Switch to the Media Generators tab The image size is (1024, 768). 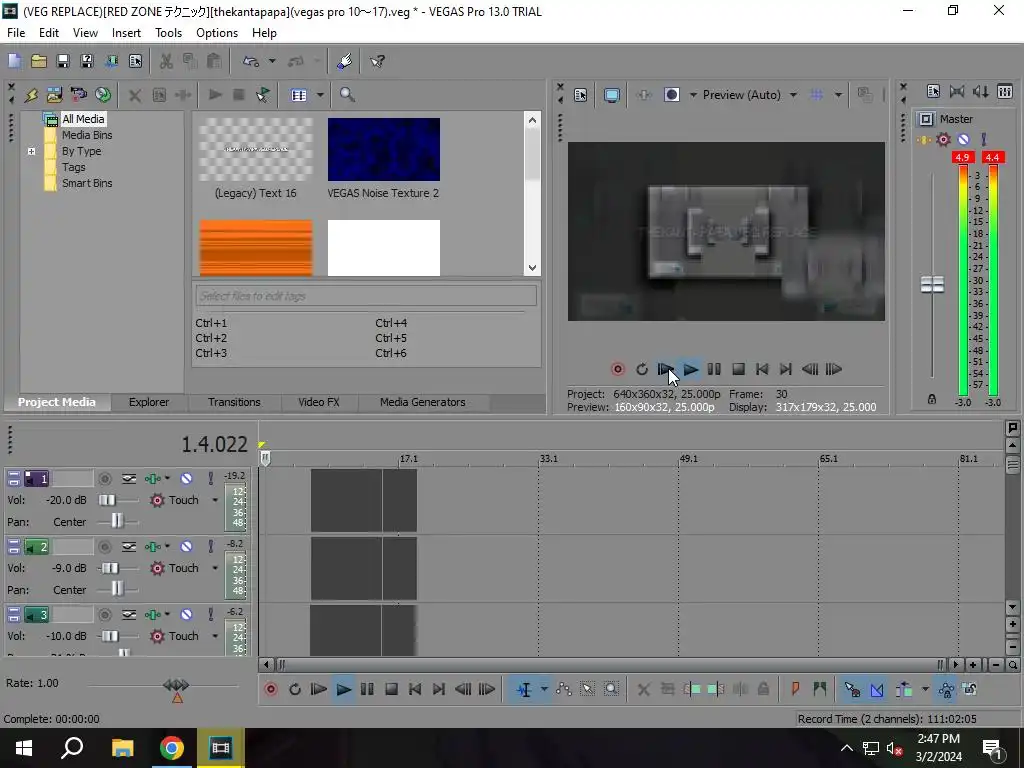point(423,402)
